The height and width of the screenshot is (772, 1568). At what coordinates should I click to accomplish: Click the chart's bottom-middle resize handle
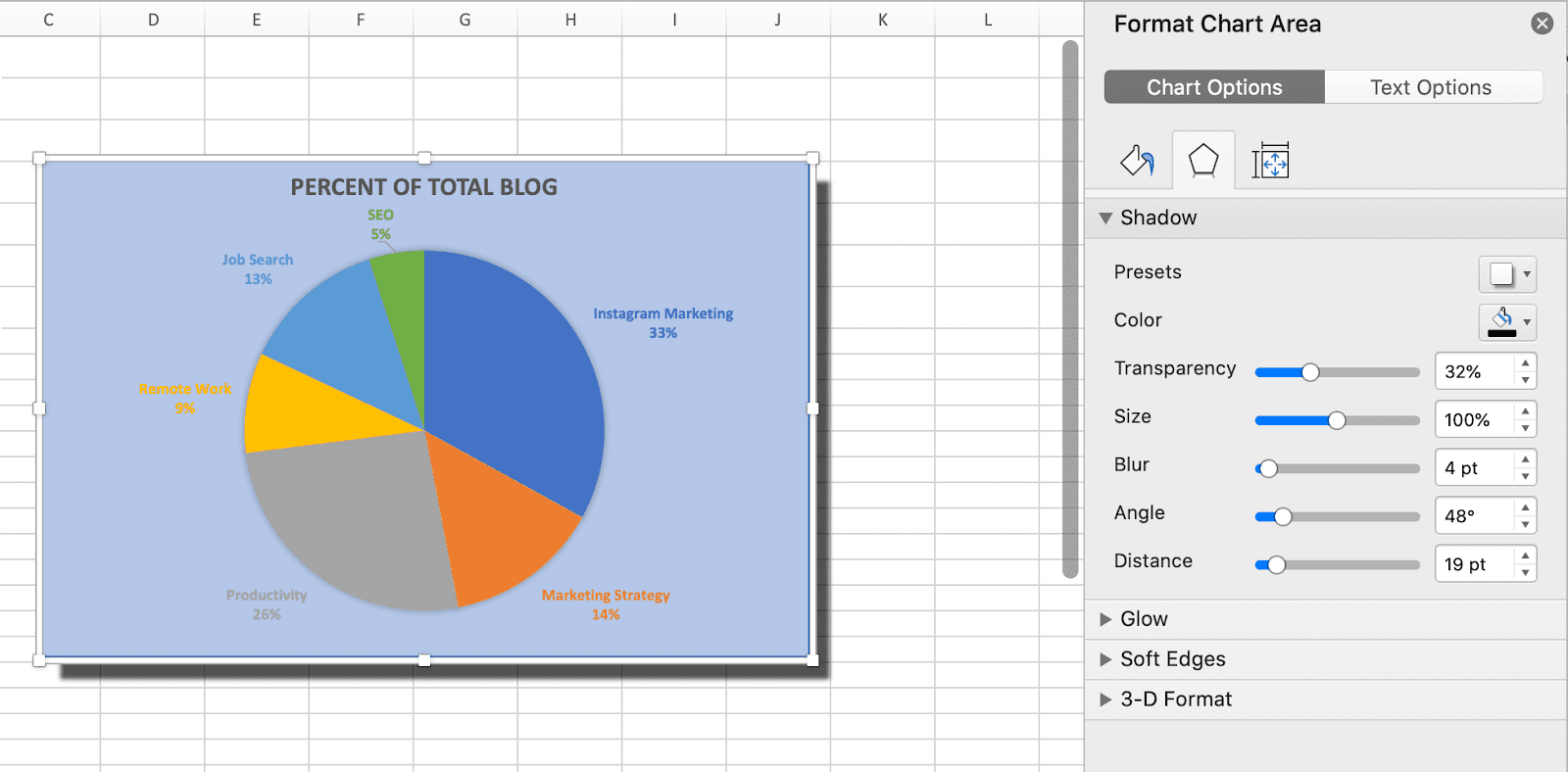coord(424,660)
